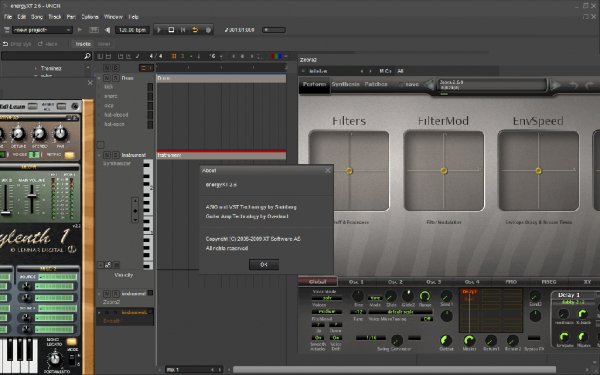The image size is (600, 375).
Task: Click the Swing Generator knob
Action: point(397,340)
